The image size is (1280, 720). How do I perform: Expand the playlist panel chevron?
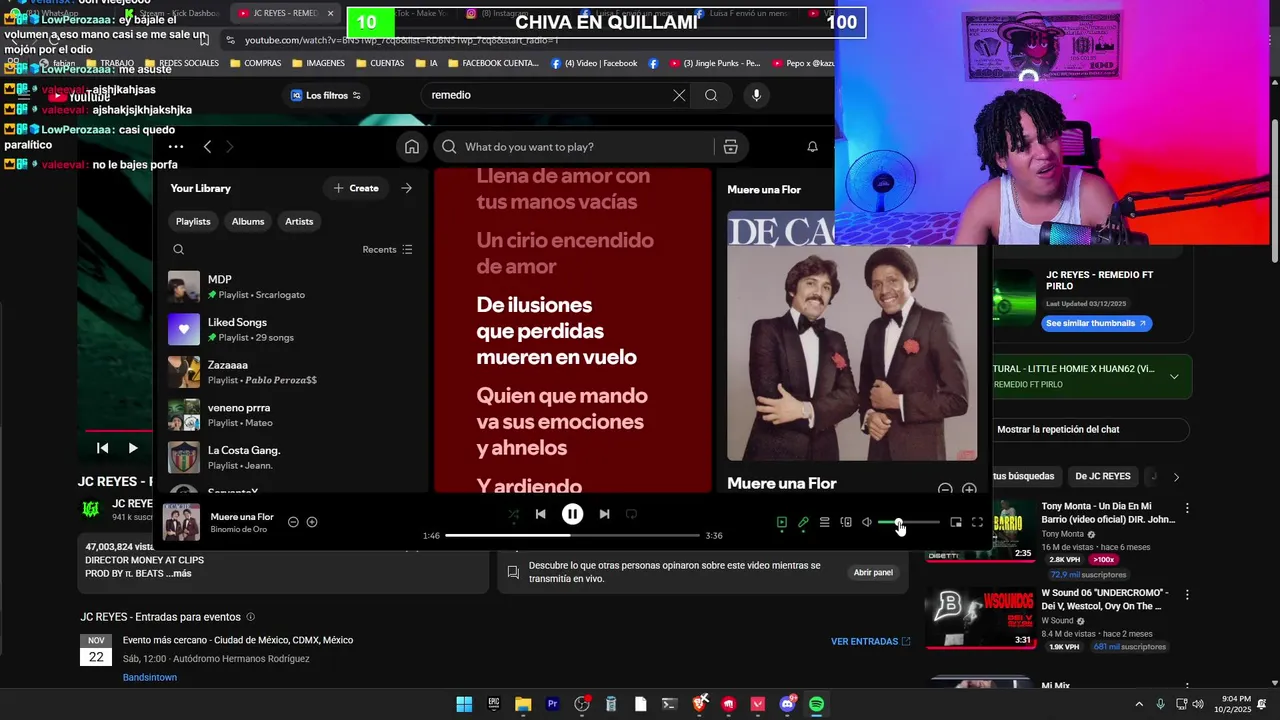[x=1174, y=377]
